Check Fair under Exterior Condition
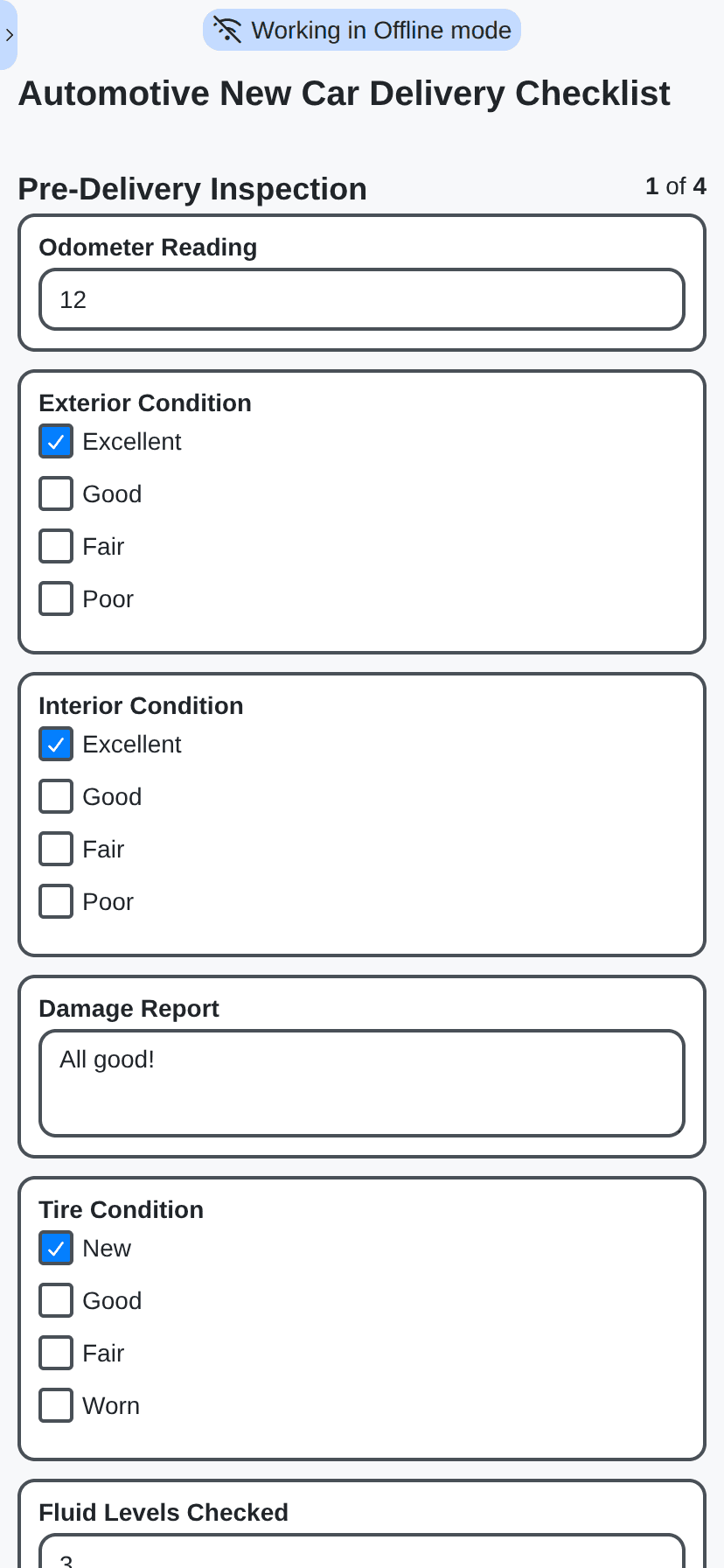Screen dimensions: 724x1568 click(x=55, y=546)
